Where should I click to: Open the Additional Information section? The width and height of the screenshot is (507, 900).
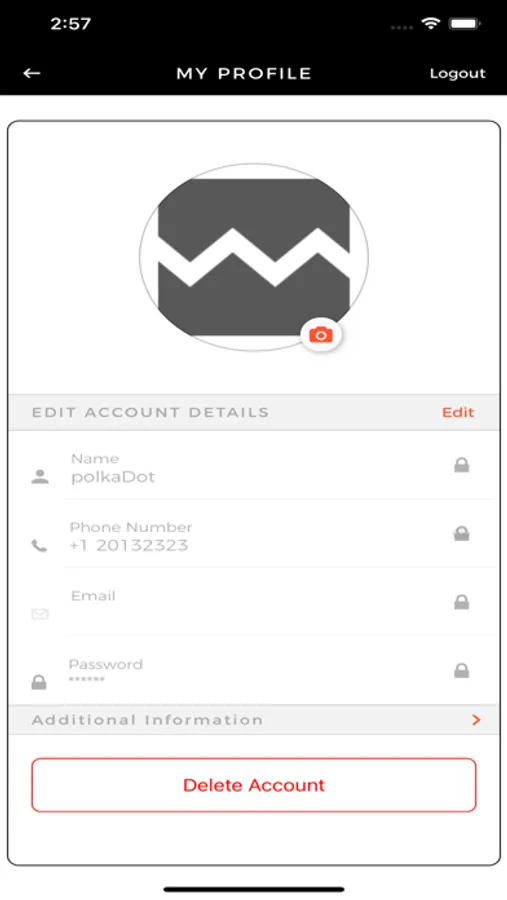(x=253, y=720)
